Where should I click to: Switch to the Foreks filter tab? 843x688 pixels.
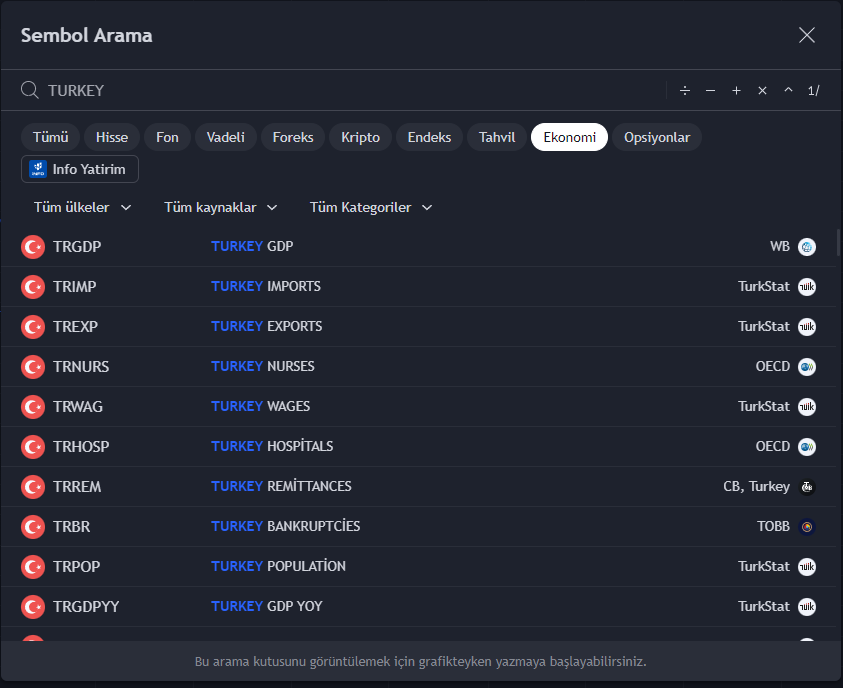pyautogui.click(x=293, y=137)
